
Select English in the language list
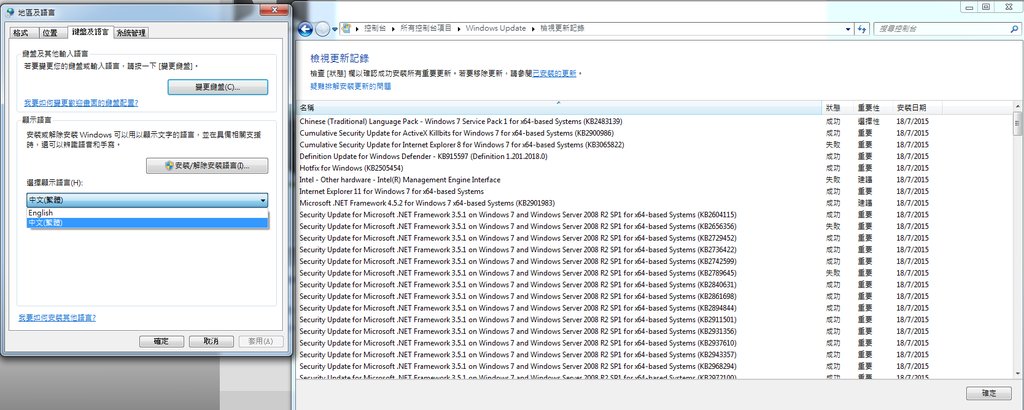click(x=148, y=213)
